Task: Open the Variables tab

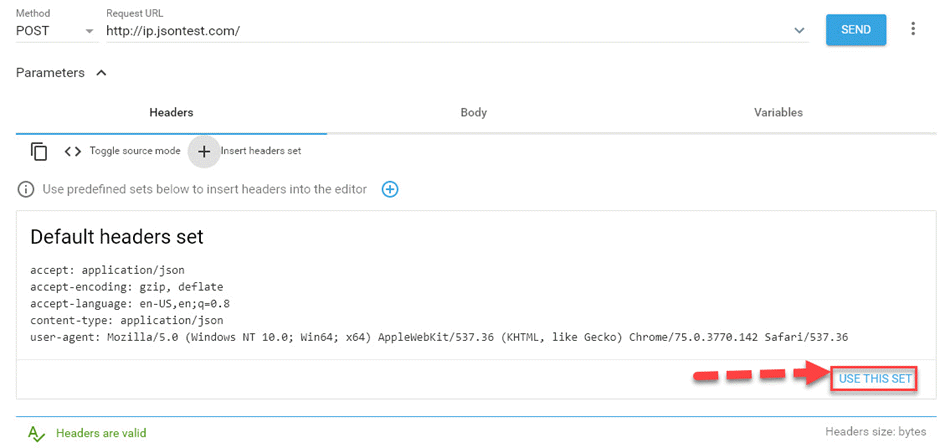Action: point(778,113)
